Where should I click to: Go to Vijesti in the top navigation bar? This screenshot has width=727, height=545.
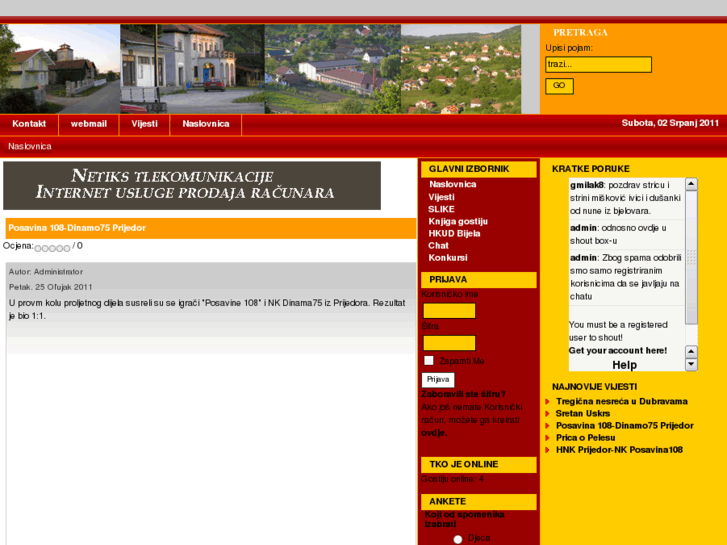coord(144,124)
